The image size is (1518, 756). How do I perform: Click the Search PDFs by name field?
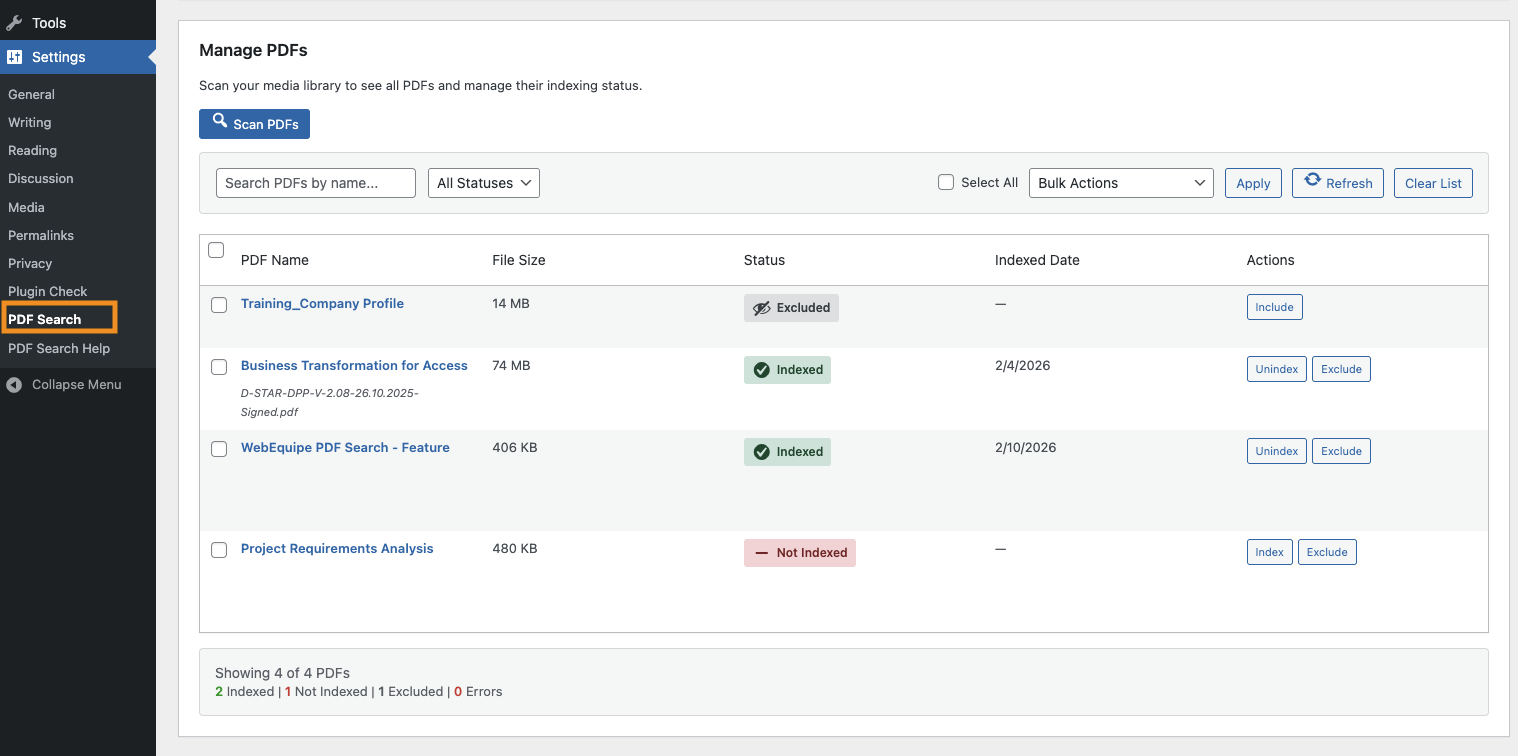(x=315, y=182)
